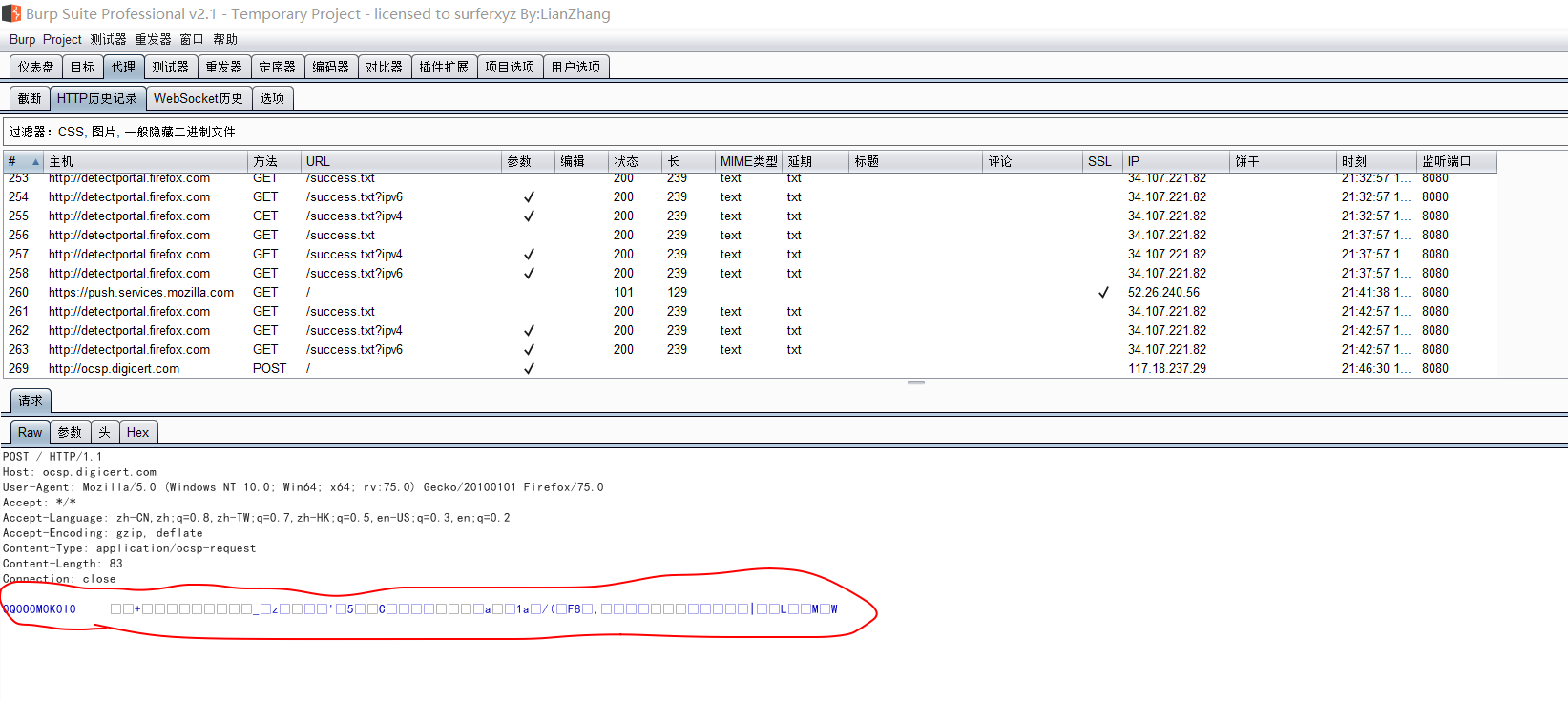1568x701 pixels.
Task: Open the WebSocket历史 sub-tab
Action: (199, 98)
